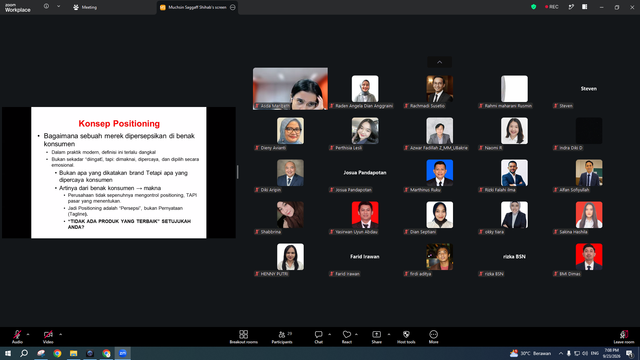
Task: Expand audio options arrow next to Audio
Action: pyautogui.click(x=28, y=334)
